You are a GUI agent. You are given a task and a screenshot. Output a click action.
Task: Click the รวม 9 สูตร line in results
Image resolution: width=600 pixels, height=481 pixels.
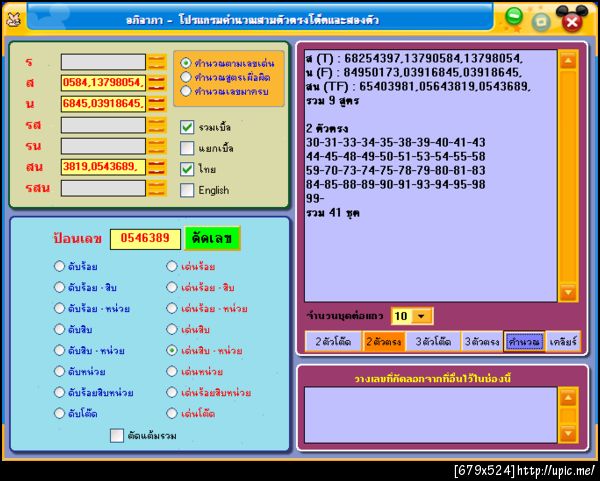tap(332, 101)
